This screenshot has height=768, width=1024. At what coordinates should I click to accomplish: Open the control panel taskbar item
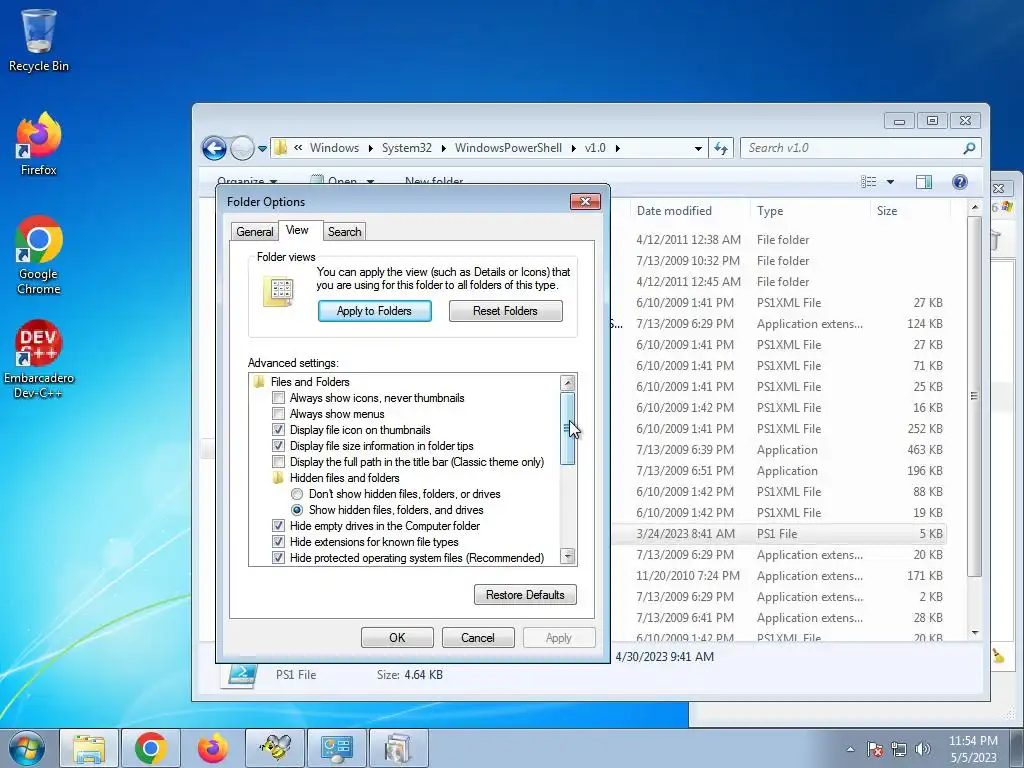coord(337,748)
